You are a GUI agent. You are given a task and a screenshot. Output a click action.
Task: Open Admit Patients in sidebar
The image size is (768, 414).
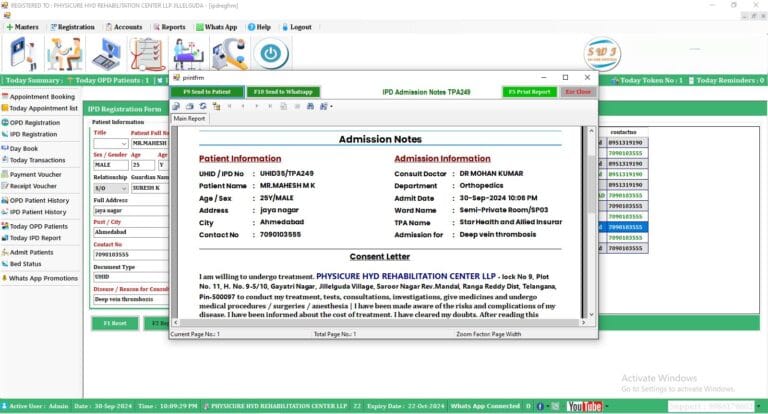(x=27, y=252)
